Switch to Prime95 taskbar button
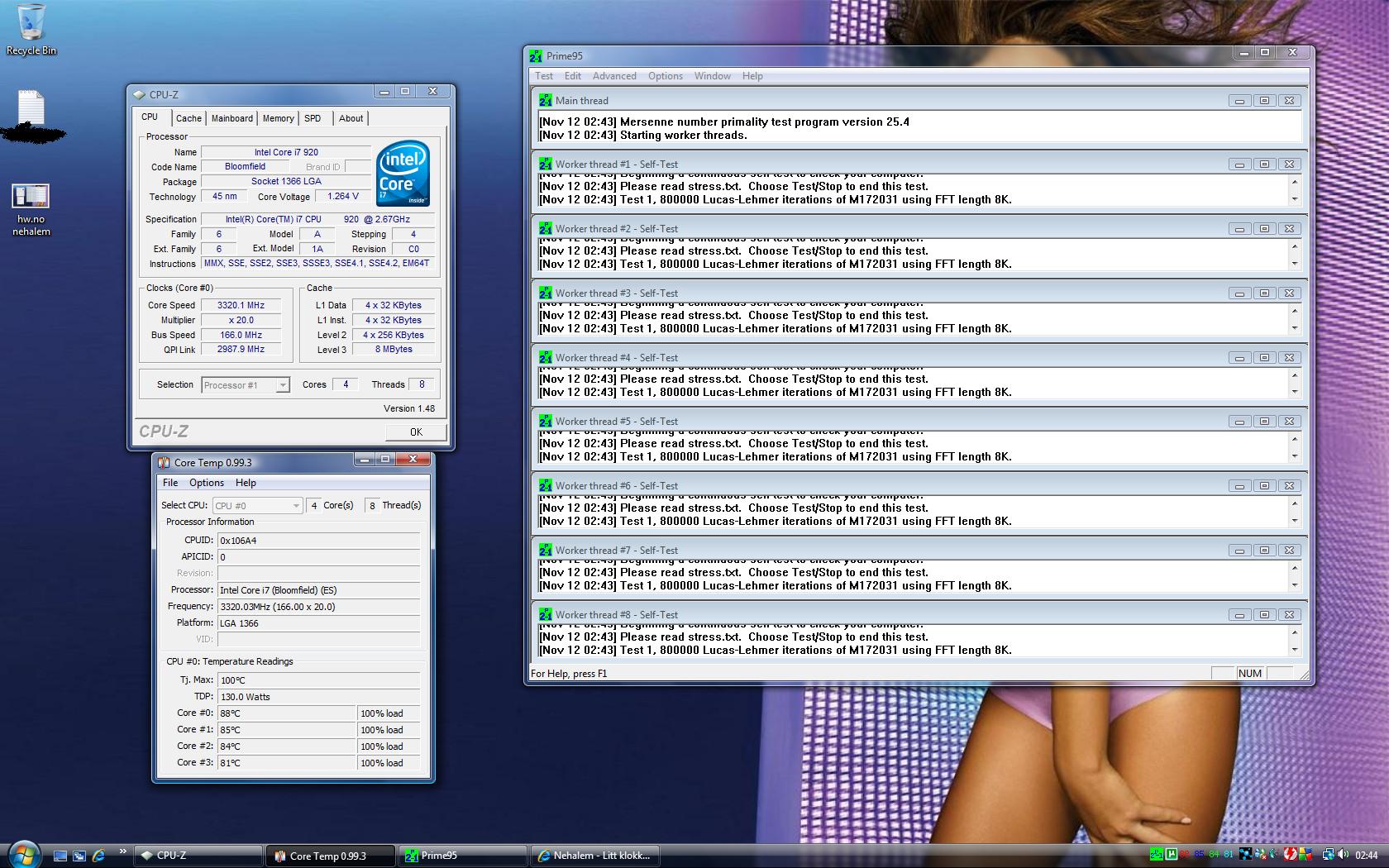Viewport: 1389px width, 868px height. coord(464,856)
